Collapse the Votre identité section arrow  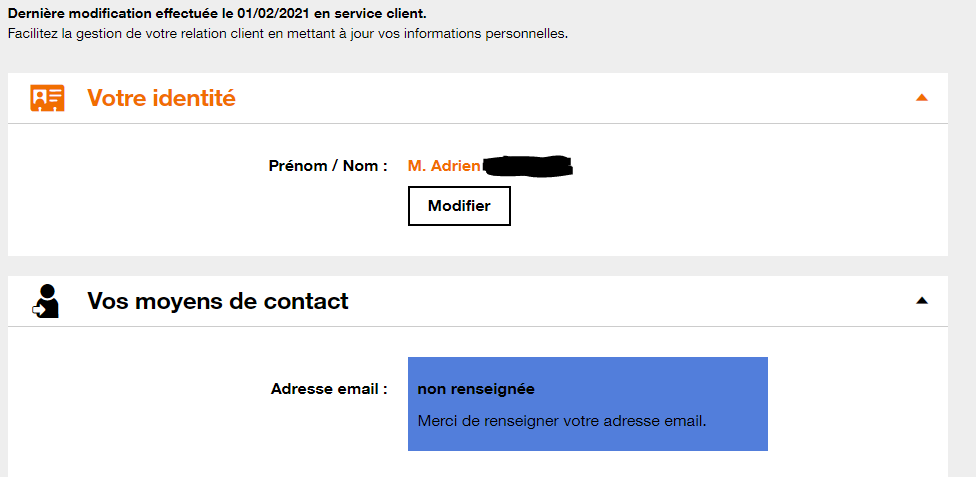(x=922, y=98)
